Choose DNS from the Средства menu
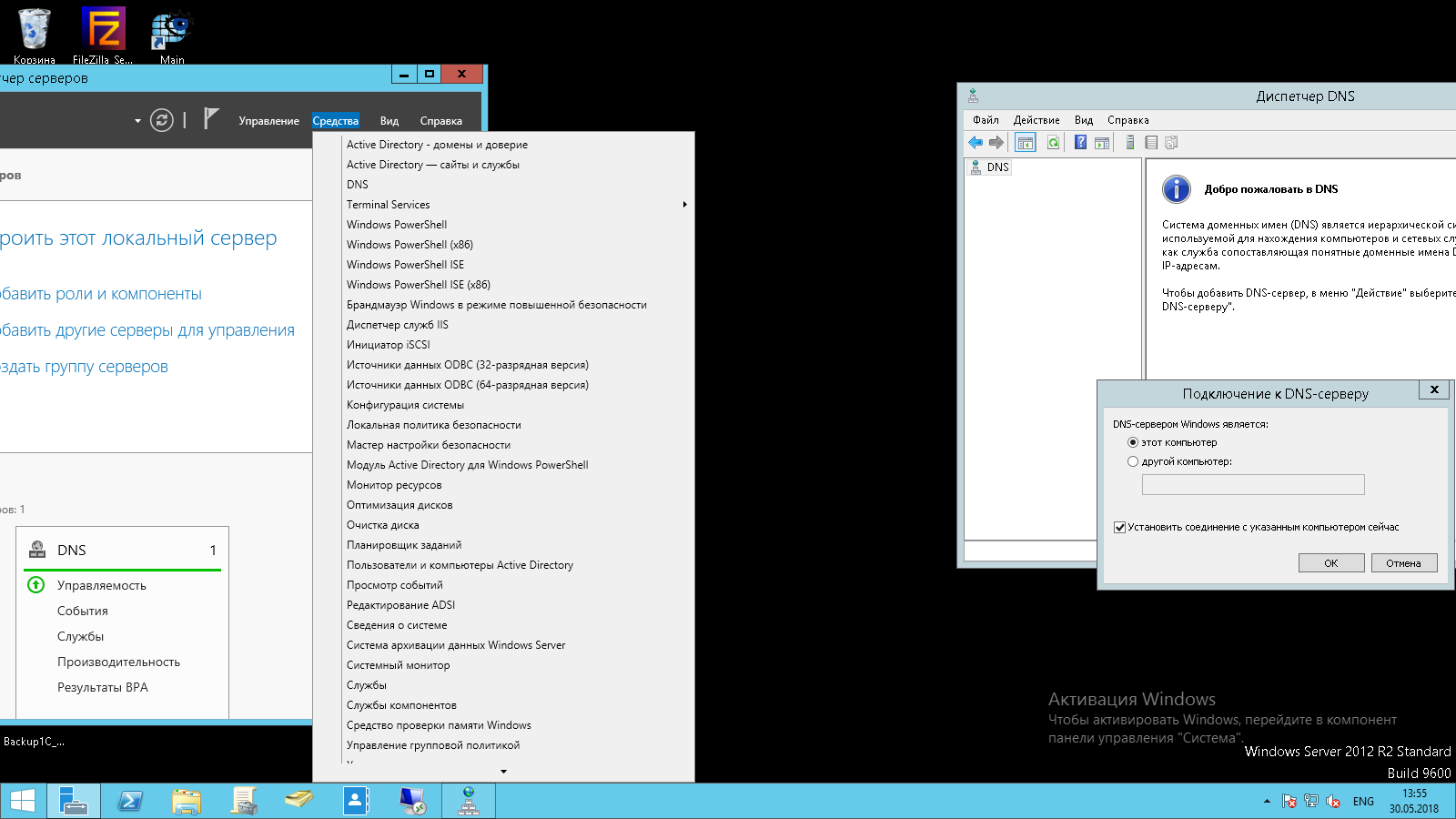 (x=358, y=185)
